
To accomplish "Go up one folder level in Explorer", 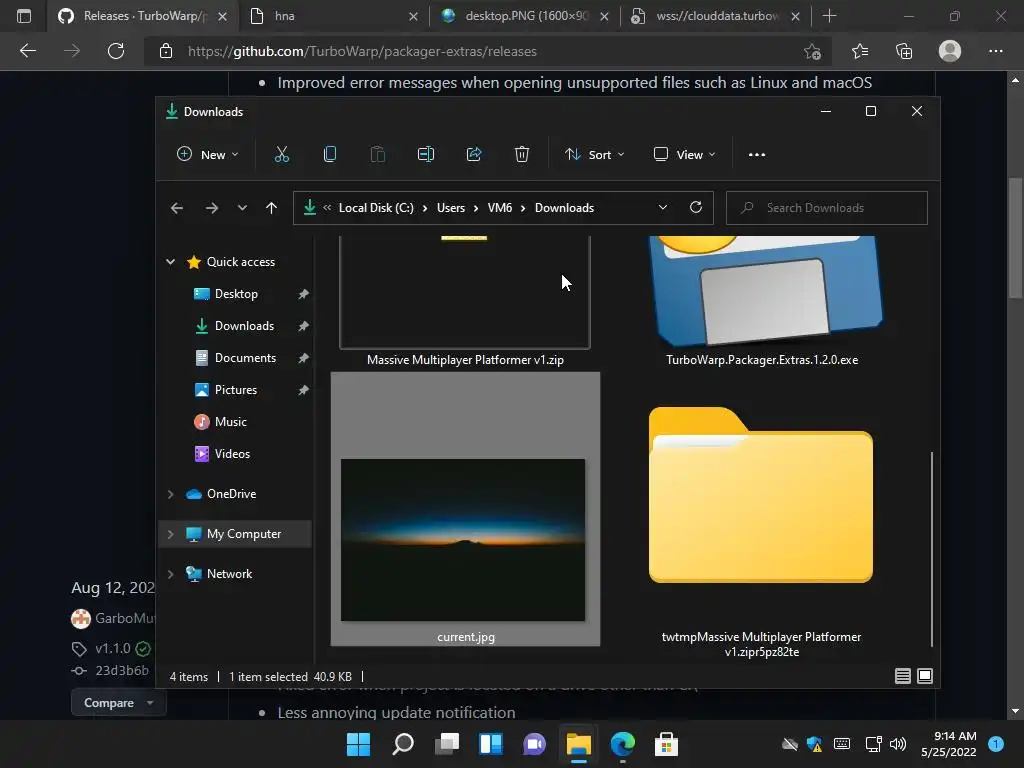I will click(272, 208).
